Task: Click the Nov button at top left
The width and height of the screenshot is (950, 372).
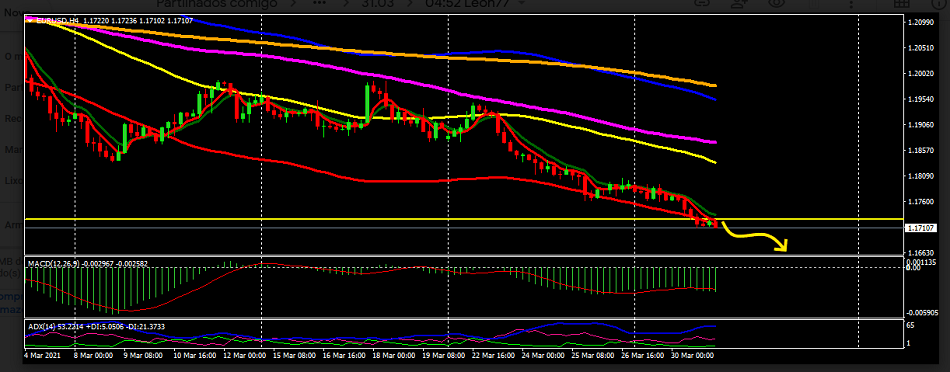Action: 13,12
